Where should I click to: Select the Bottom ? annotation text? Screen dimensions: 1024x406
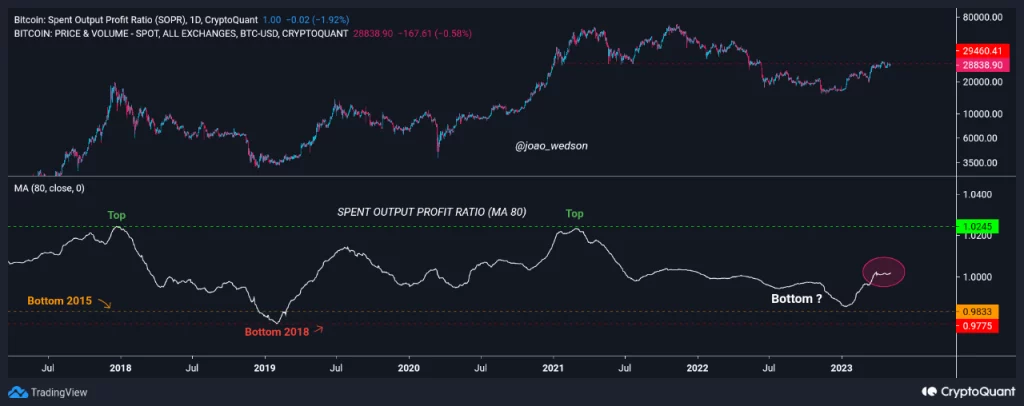tap(795, 299)
